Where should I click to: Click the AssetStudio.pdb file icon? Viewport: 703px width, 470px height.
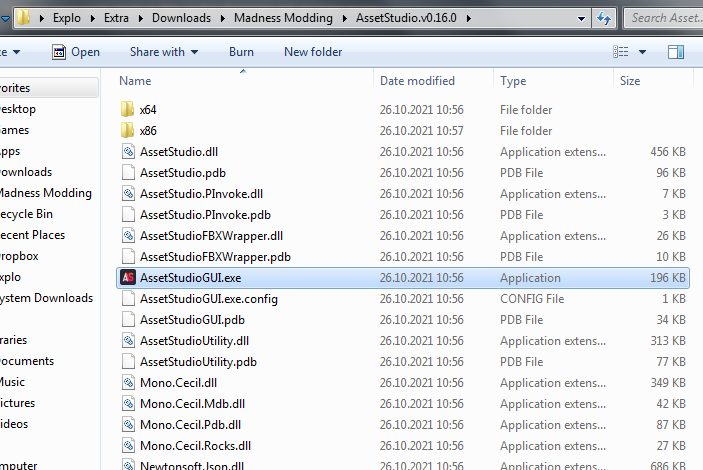(128, 173)
